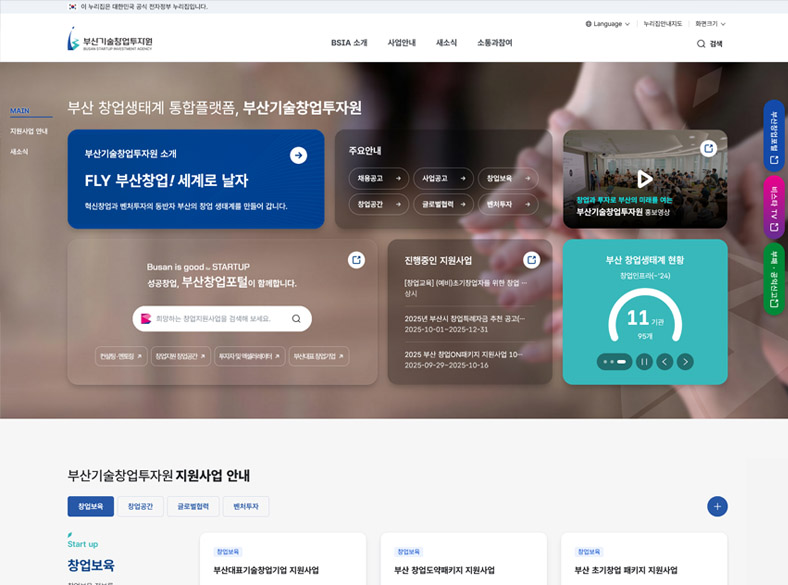The height and width of the screenshot is (585, 788).
Task: Expand the Language dropdown
Action: tap(607, 23)
